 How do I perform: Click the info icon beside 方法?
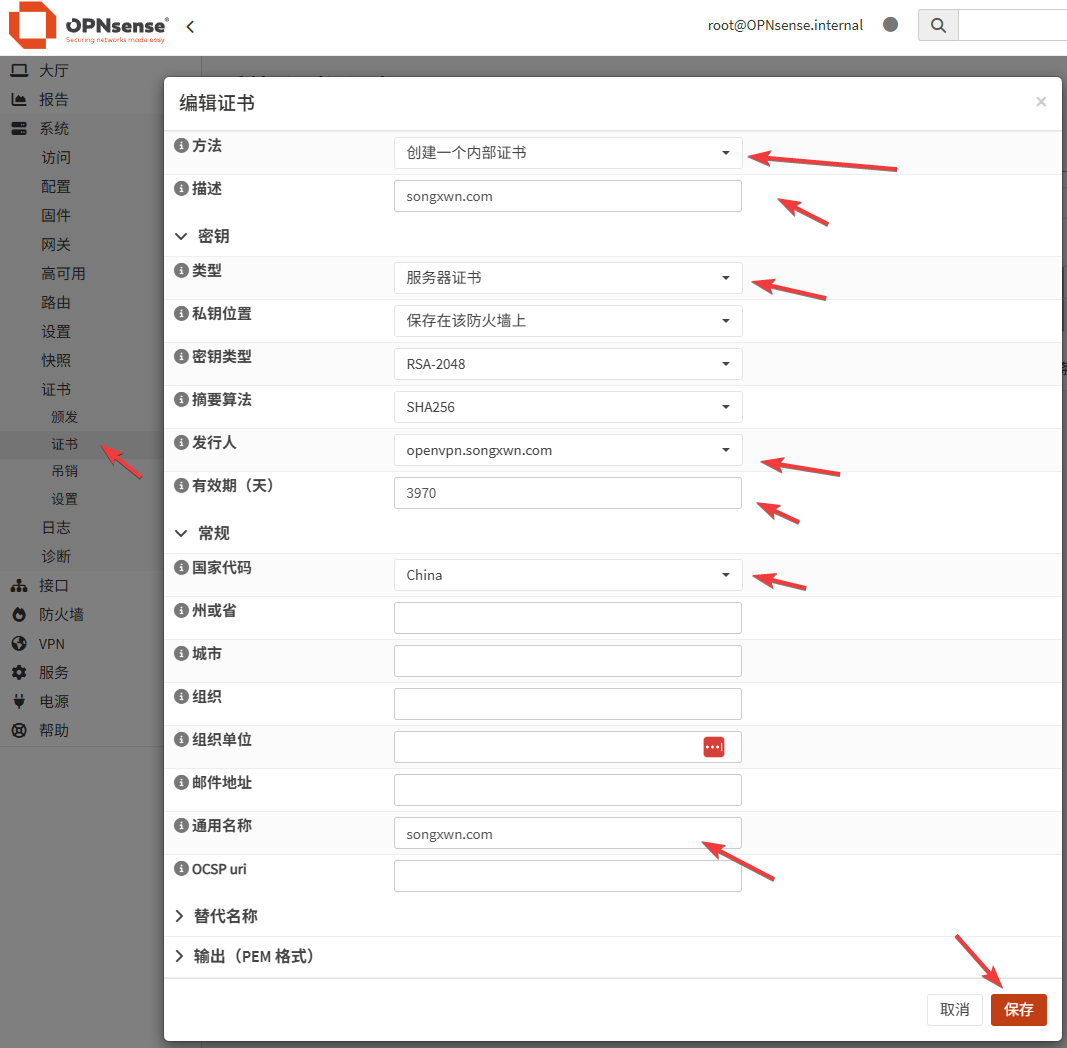[181, 146]
